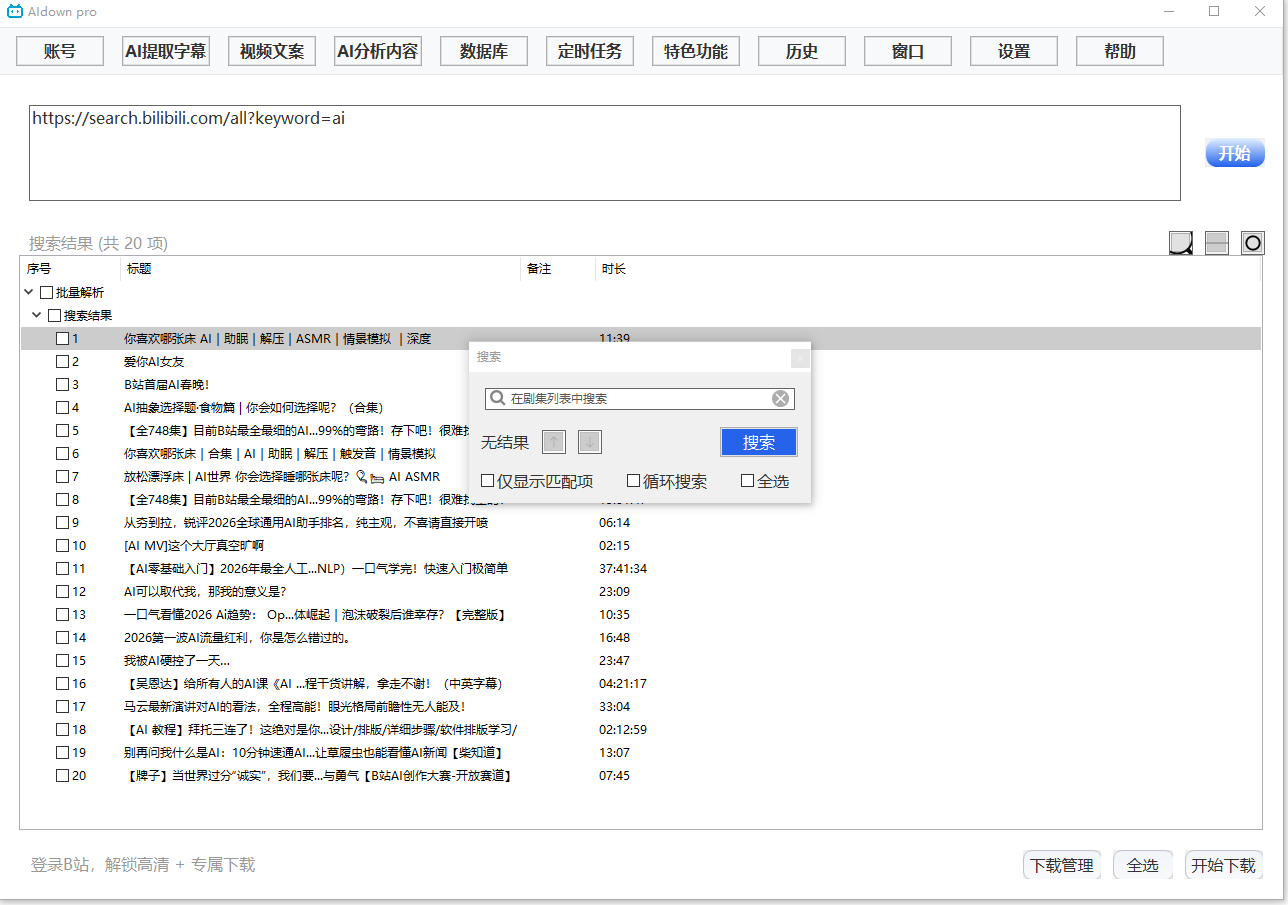This screenshot has width=1288, height=905.
Task: Jump to previous match with the up arrow
Action: tap(553, 441)
